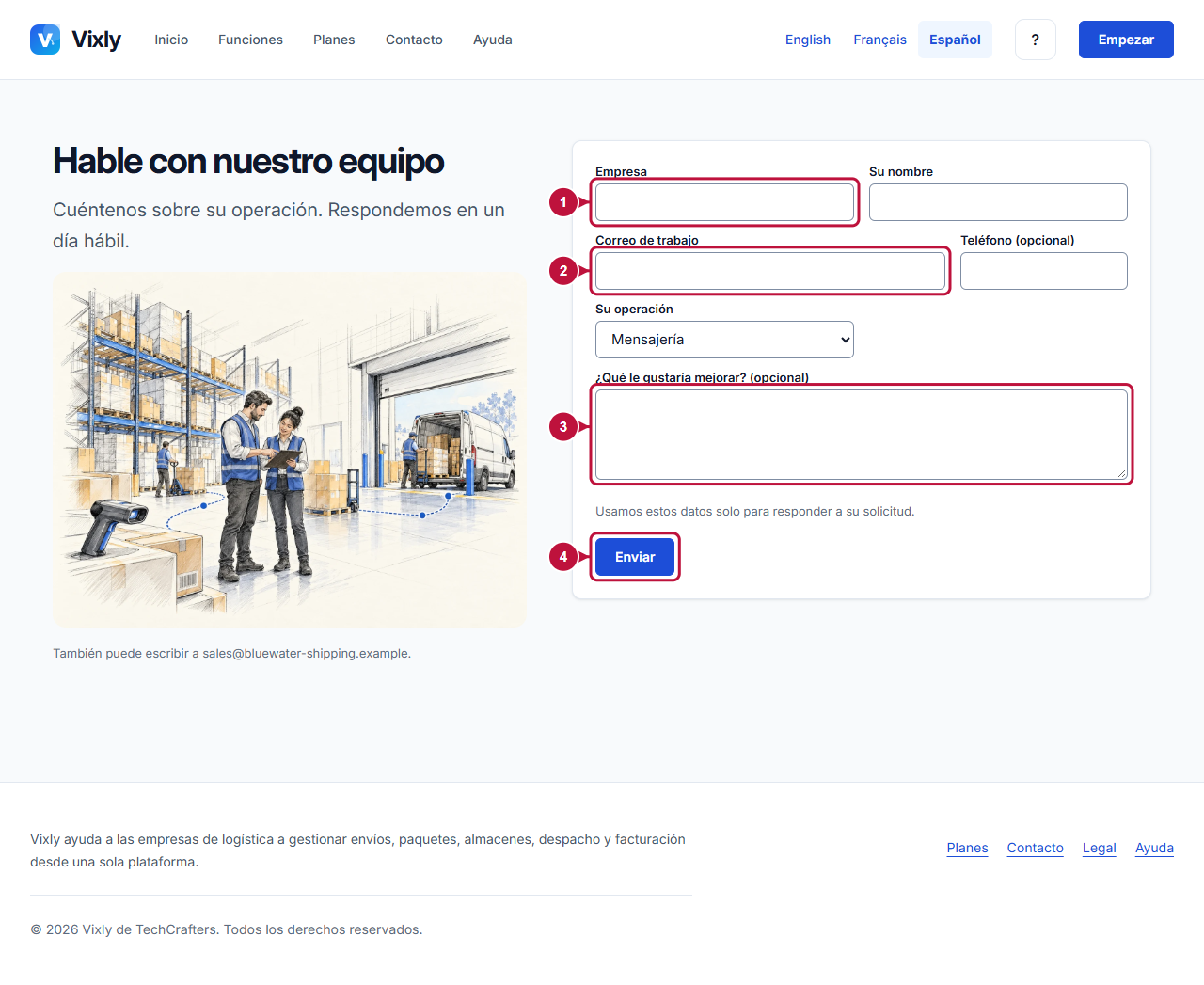Open the Contacto footer link
Viewport: 1204px width, 985px height.
(1035, 848)
